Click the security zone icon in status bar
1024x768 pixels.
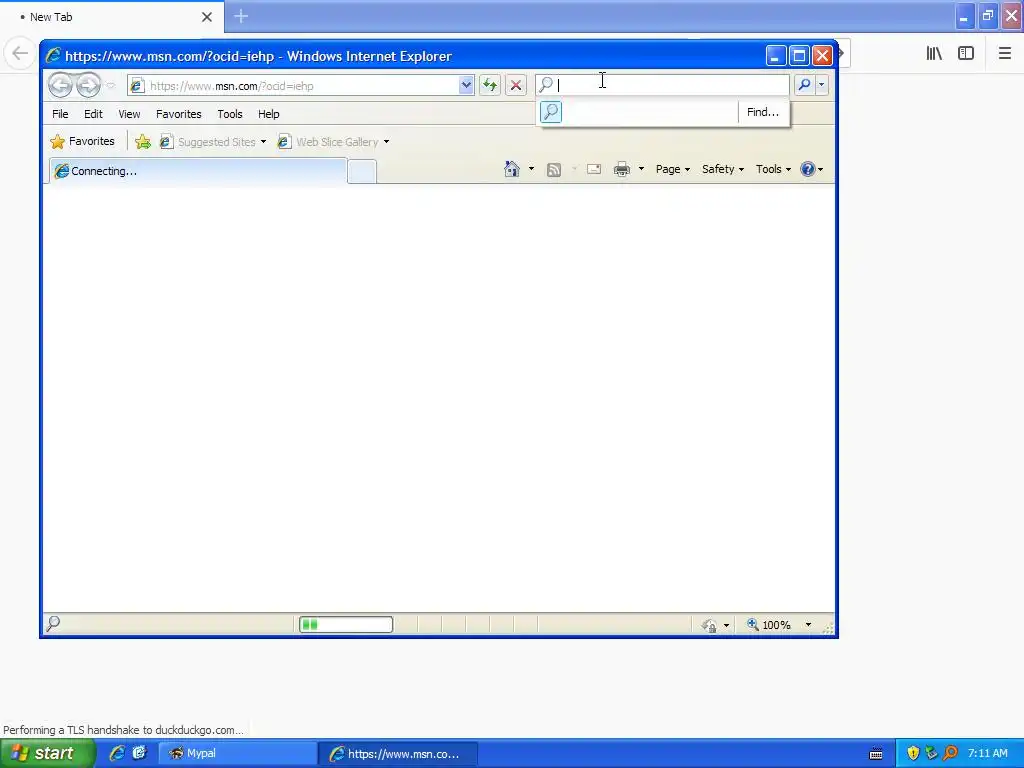pos(709,626)
